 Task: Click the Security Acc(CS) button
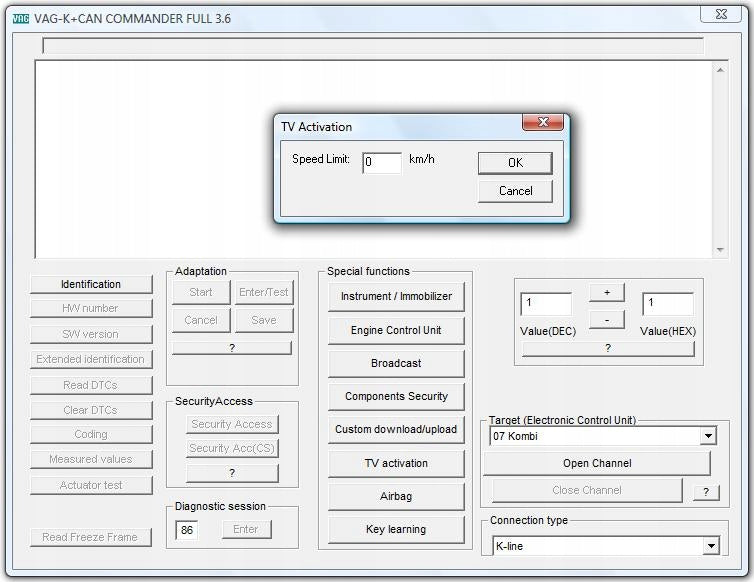coord(232,448)
